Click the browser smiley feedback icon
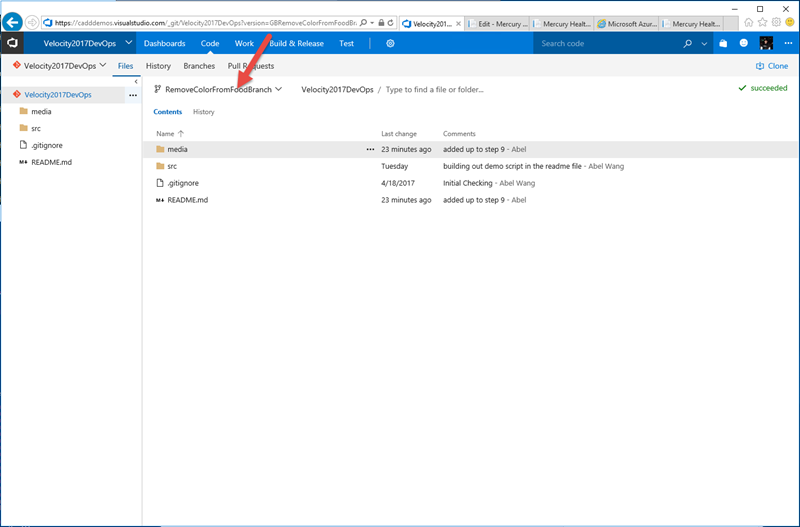The height and width of the screenshot is (527, 800). [x=790, y=22]
